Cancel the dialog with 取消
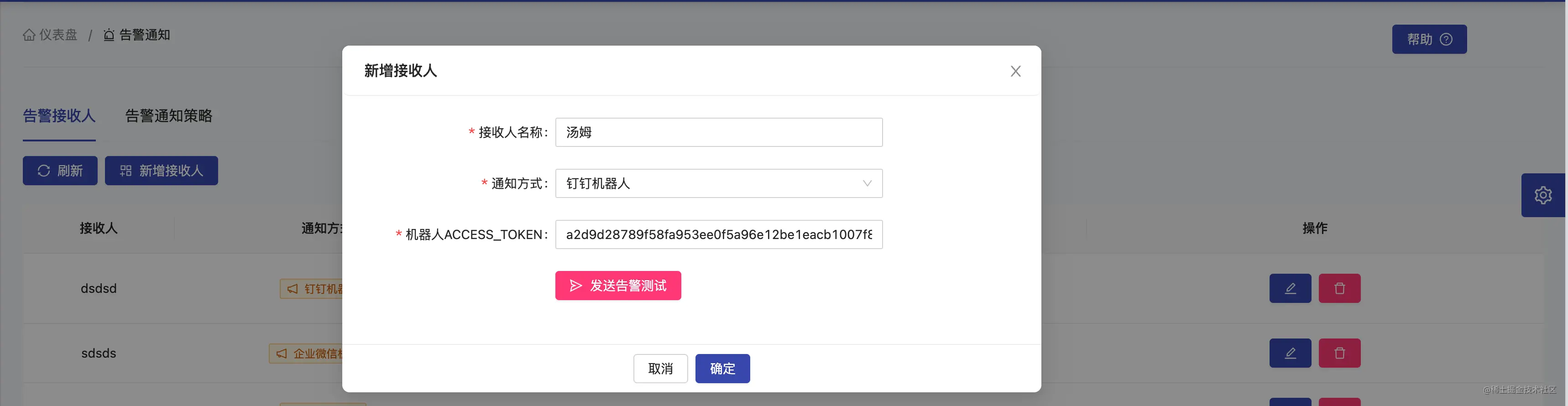The image size is (1568, 406). (660, 368)
